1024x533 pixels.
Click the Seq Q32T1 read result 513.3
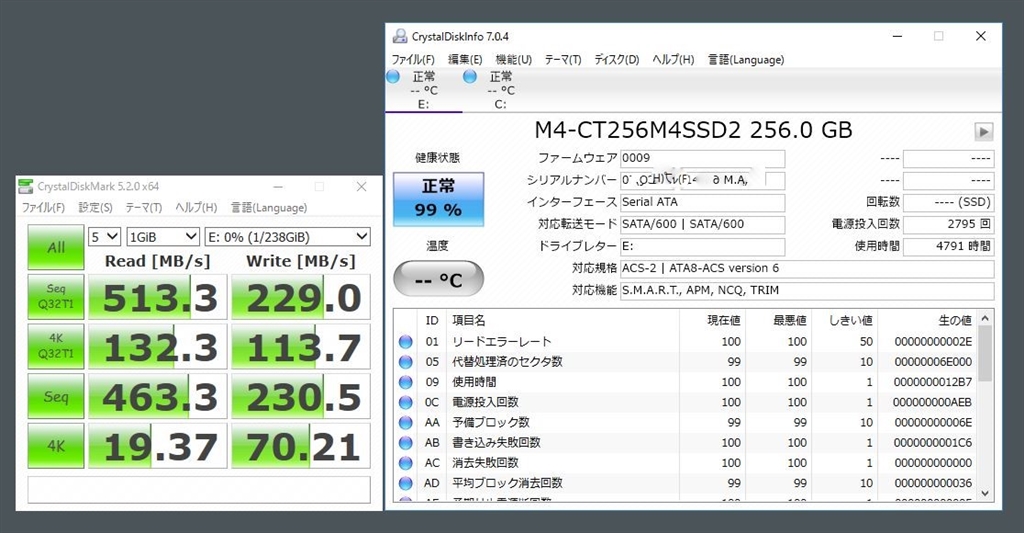tap(157, 297)
